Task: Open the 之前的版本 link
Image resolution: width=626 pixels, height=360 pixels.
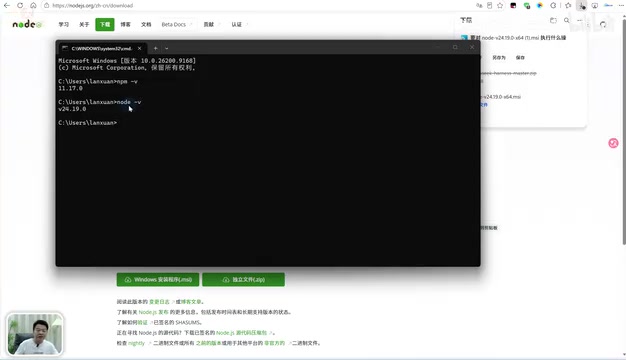Action: 208,343
